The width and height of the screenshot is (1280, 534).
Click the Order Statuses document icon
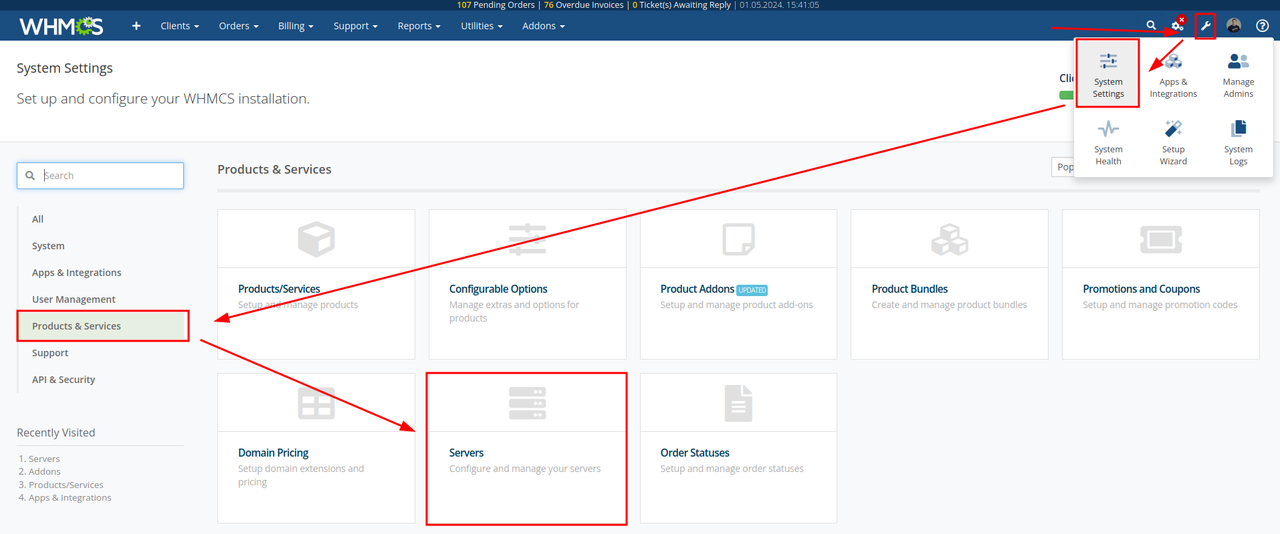pos(738,403)
